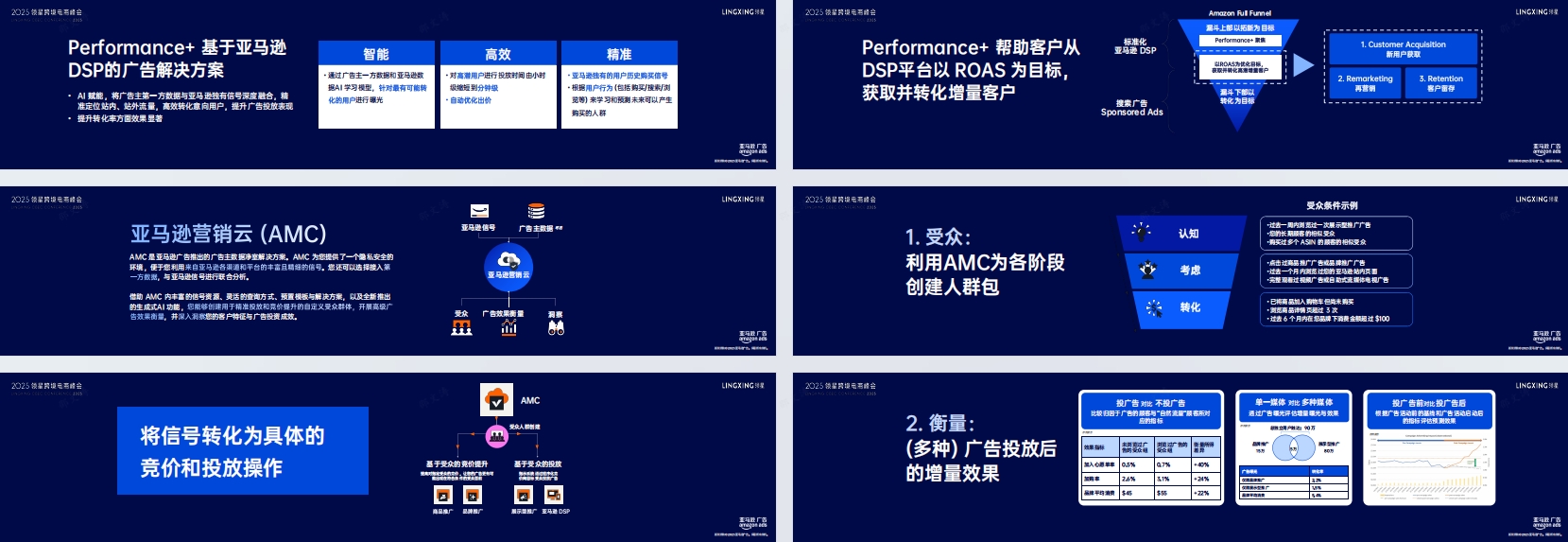Image resolution: width=1568 pixels, height=542 pixels.
Task: Click the 亚马逊营销云 (AMC) heading
Action: point(229,234)
